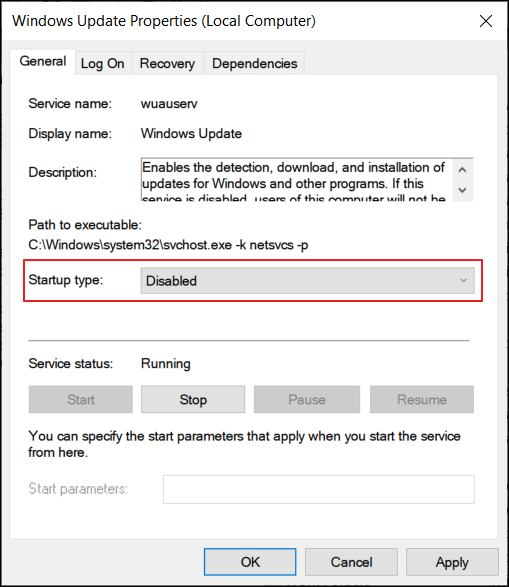
Task: Open the Log On tab
Action: 103,64
